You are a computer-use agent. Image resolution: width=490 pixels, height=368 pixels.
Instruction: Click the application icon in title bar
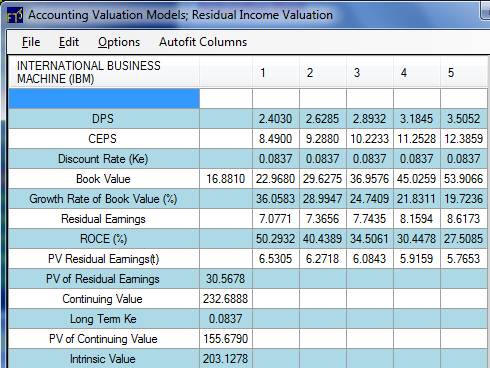[x=15, y=15]
